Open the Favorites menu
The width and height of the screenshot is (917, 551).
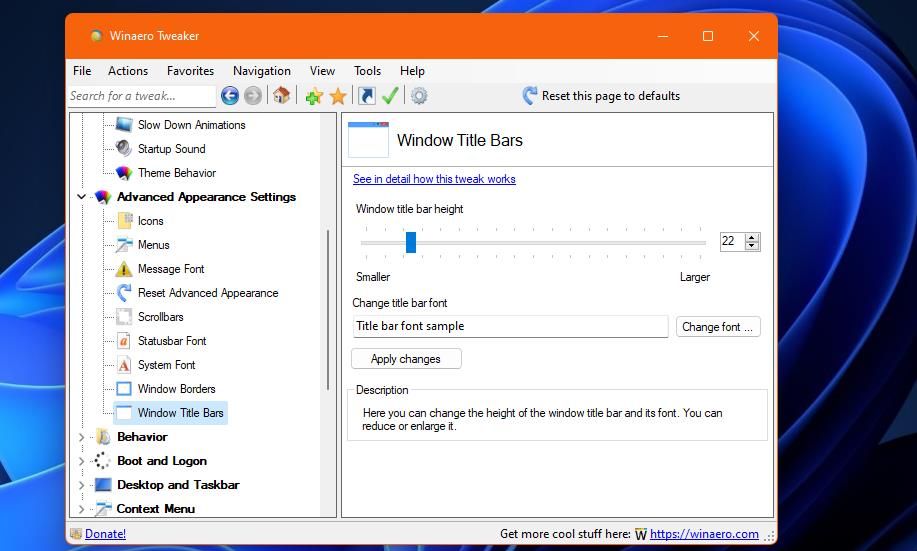[x=190, y=71]
